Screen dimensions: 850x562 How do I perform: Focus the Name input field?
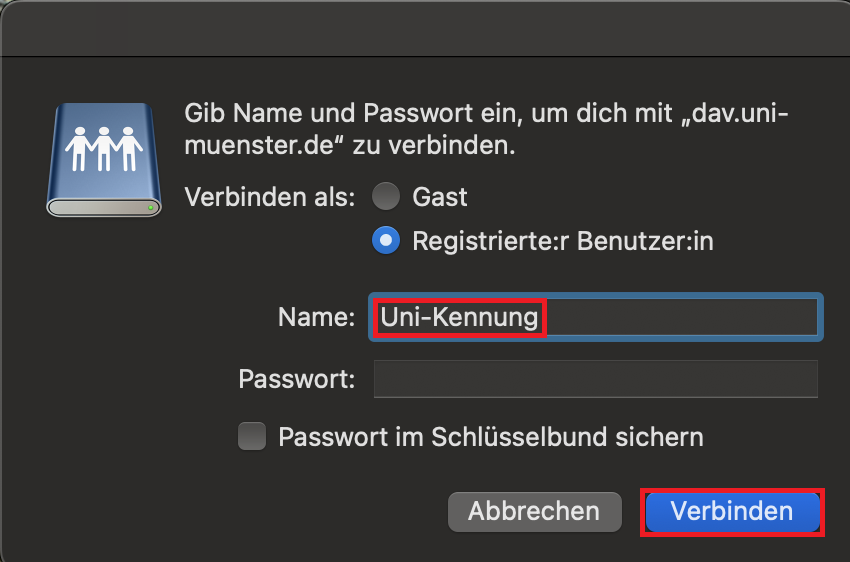point(680,318)
